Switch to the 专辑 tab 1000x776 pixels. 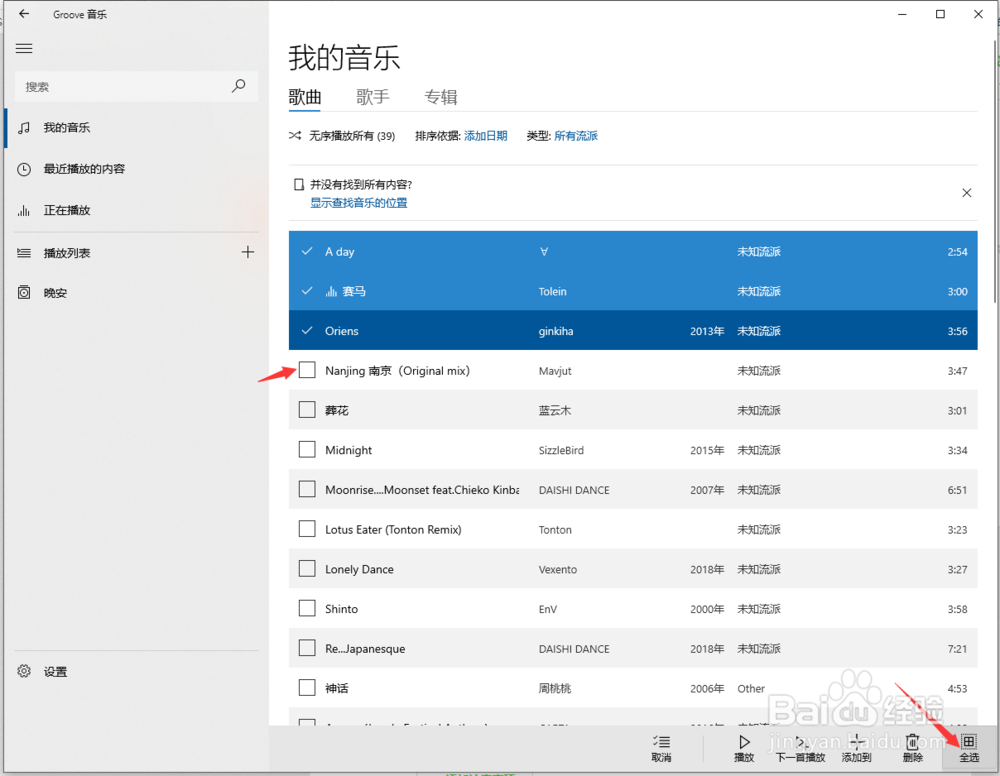[x=441, y=97]
